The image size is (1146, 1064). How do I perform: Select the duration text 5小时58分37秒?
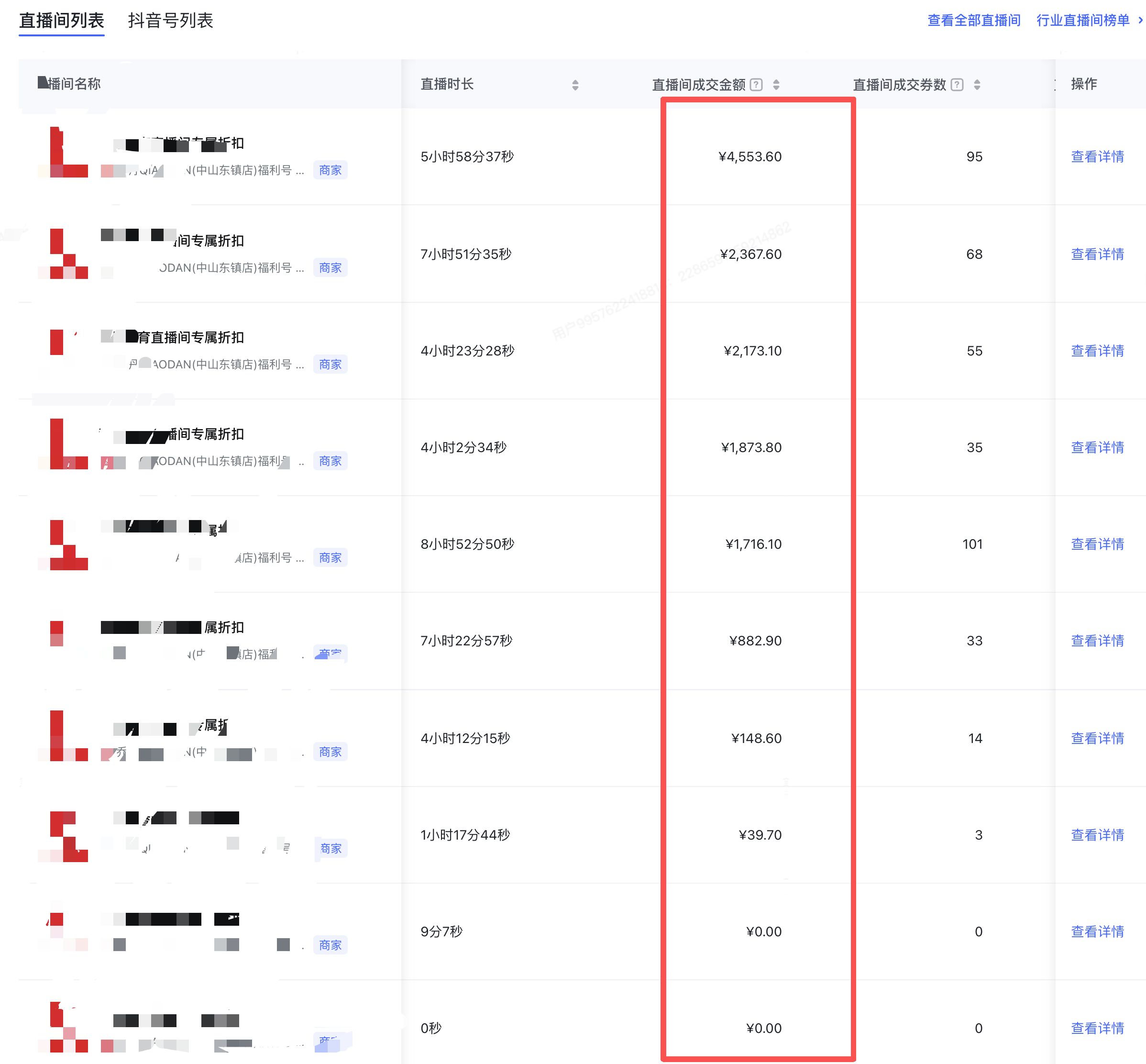[467, 156]
